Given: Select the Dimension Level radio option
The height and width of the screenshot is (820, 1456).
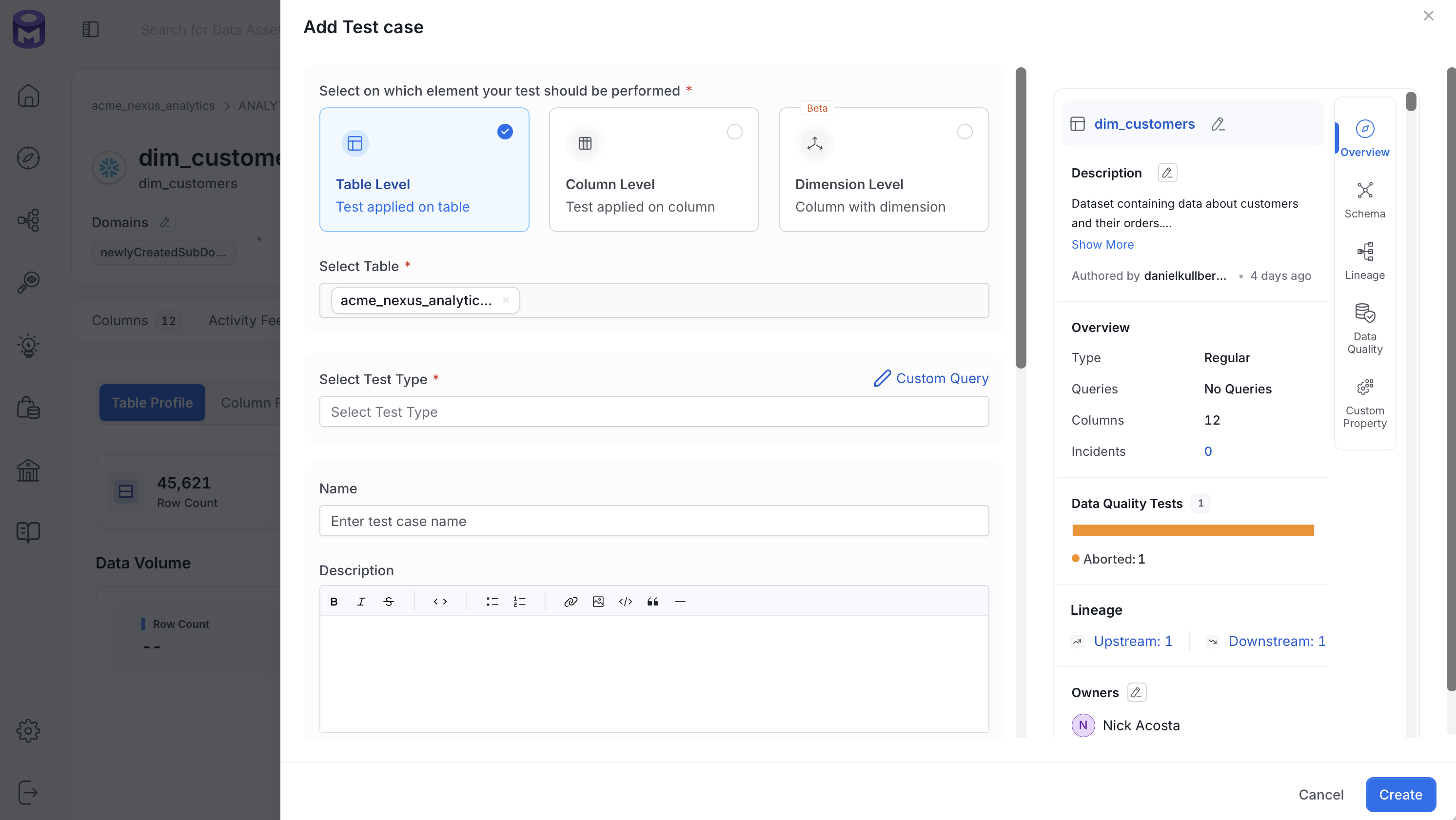Looking at the screenshot, I should pos(964,132).
